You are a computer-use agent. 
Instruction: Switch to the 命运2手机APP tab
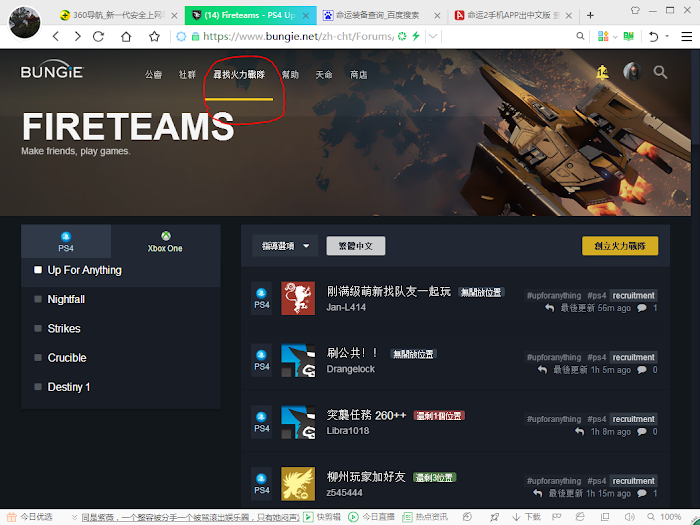point(513,16)
